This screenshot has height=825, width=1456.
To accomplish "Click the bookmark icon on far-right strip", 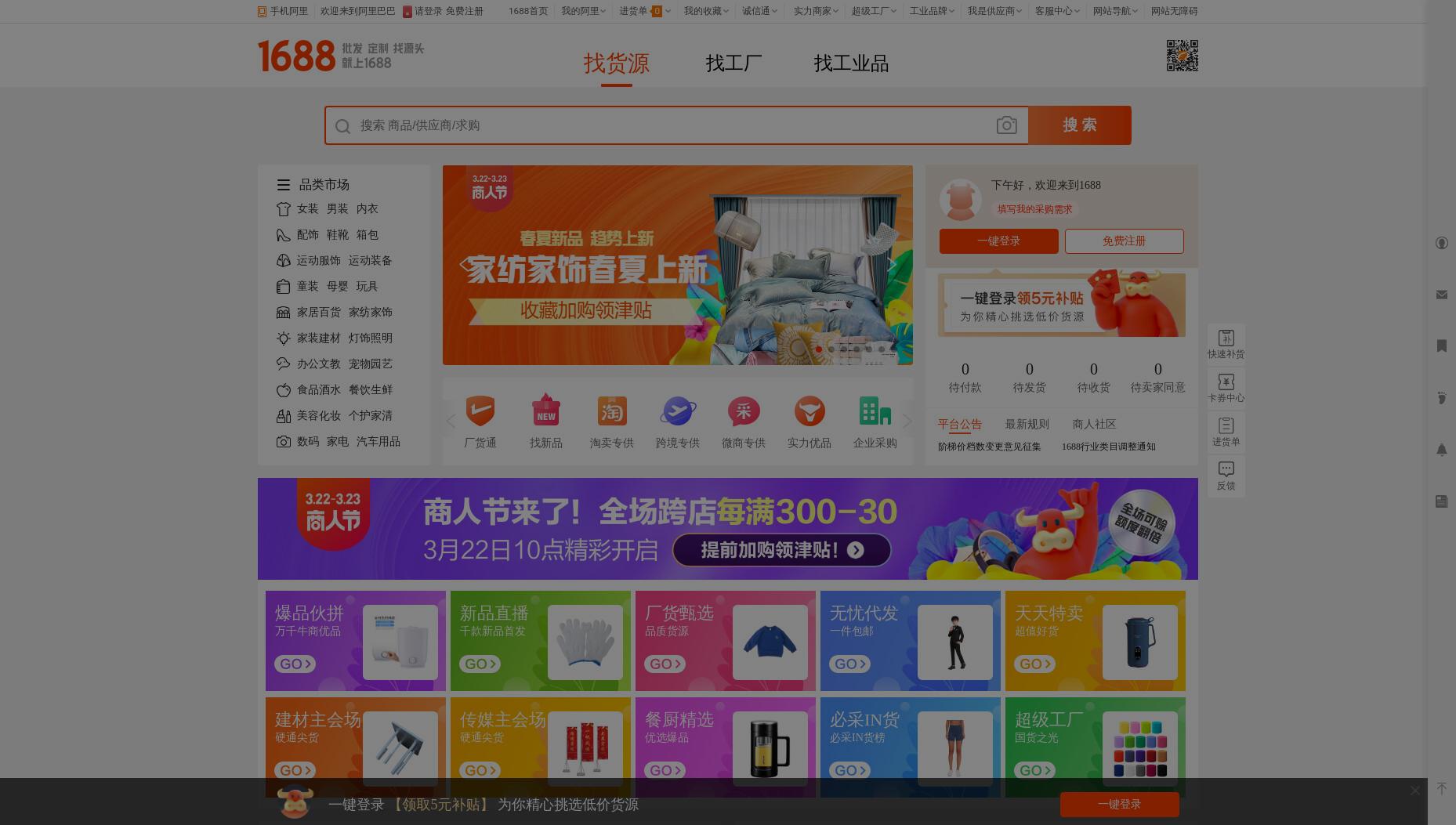I will [1441, 346].
